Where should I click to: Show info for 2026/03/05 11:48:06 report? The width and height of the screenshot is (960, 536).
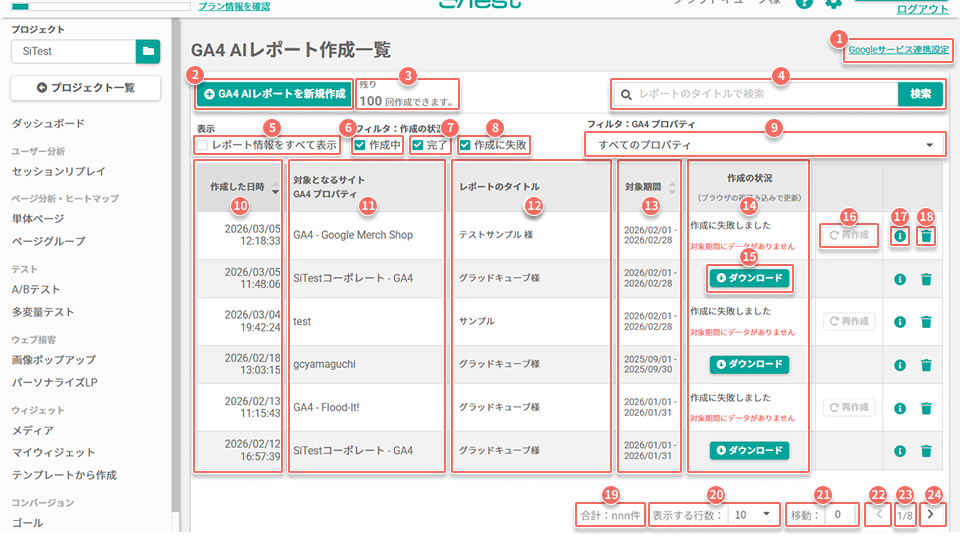pos(899,279)
